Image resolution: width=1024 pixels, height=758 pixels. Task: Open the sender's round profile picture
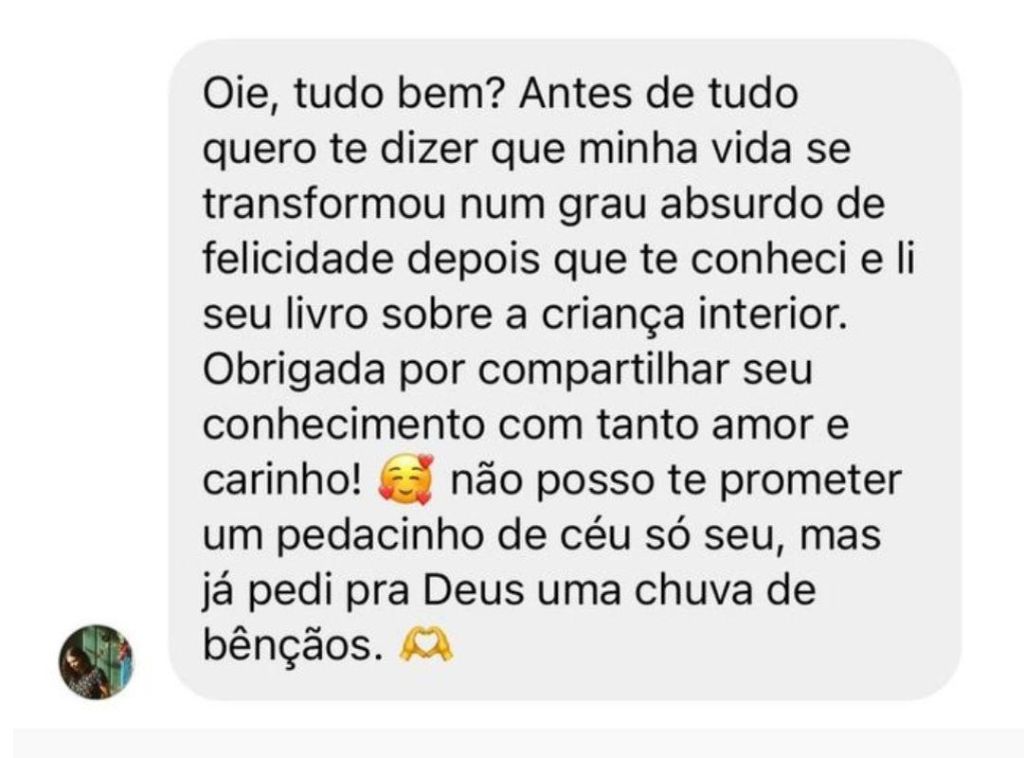click(x=96, y=661)
